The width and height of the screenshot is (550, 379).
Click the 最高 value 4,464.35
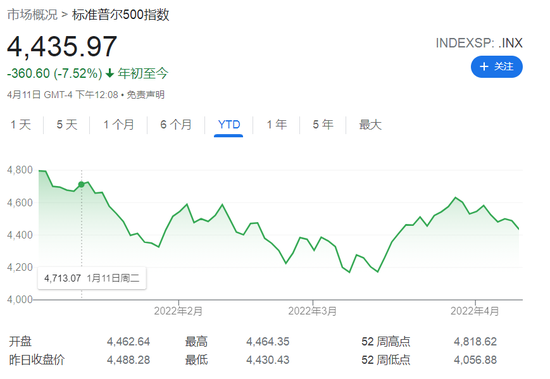pyautogui.click(x=268, y=341)
